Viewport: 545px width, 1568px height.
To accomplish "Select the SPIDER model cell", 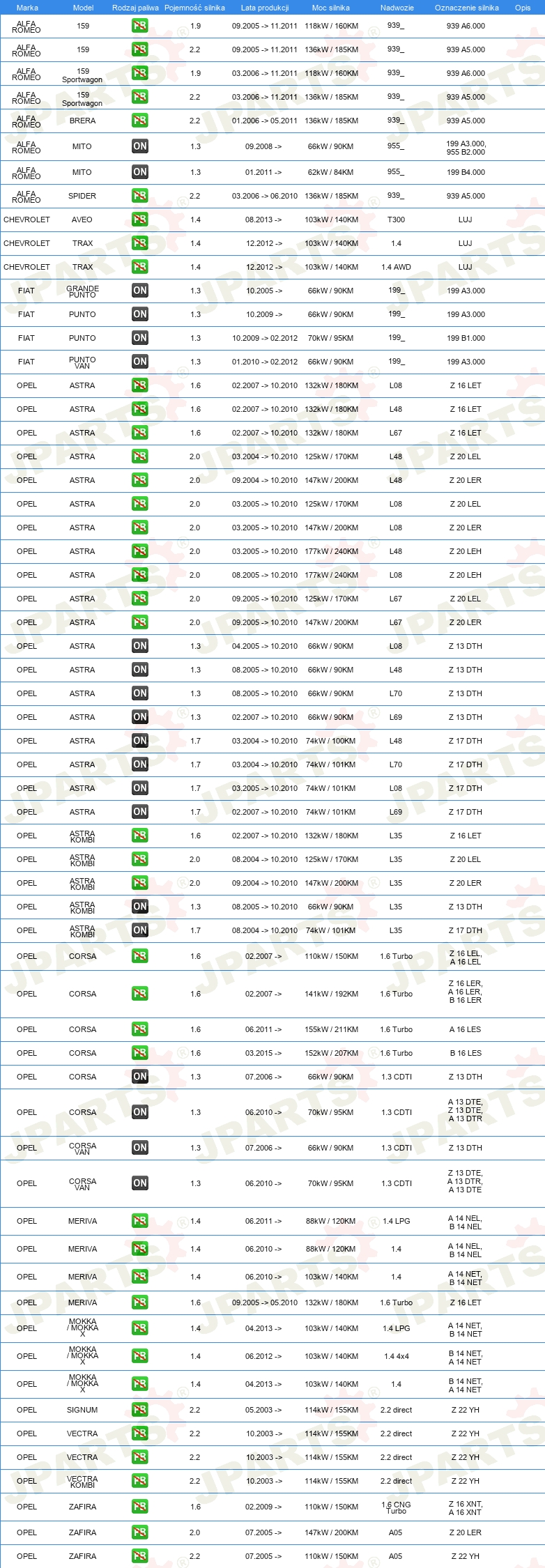I will (82, 196).
